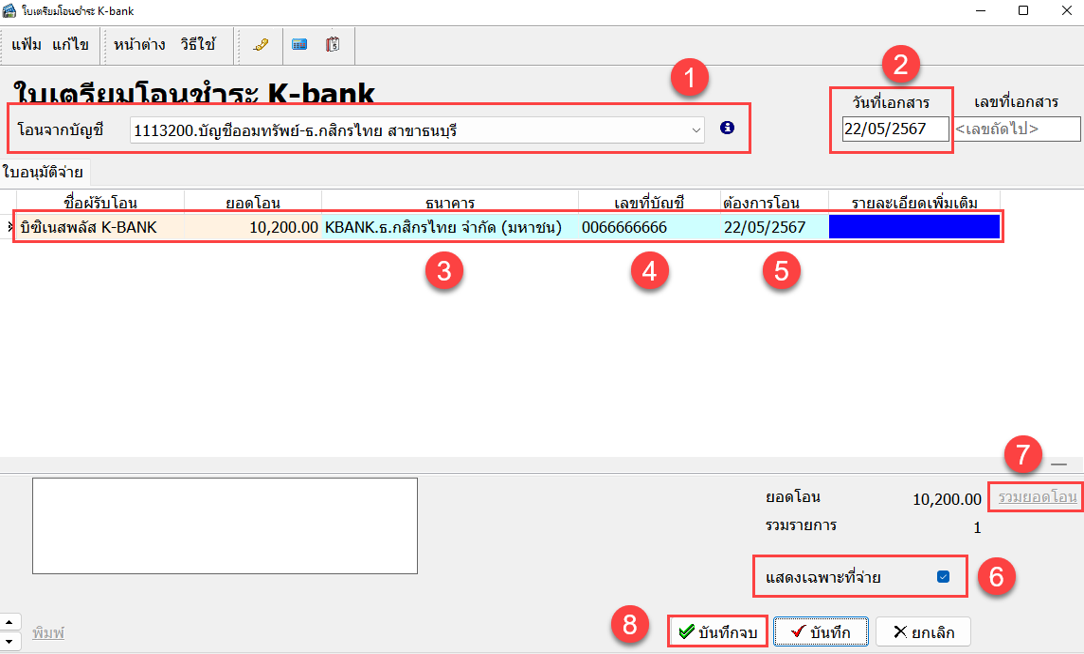Click the green checkmark on บันทึกจบ button
This screenshot has width=1084, height=654.
point(686,631)
